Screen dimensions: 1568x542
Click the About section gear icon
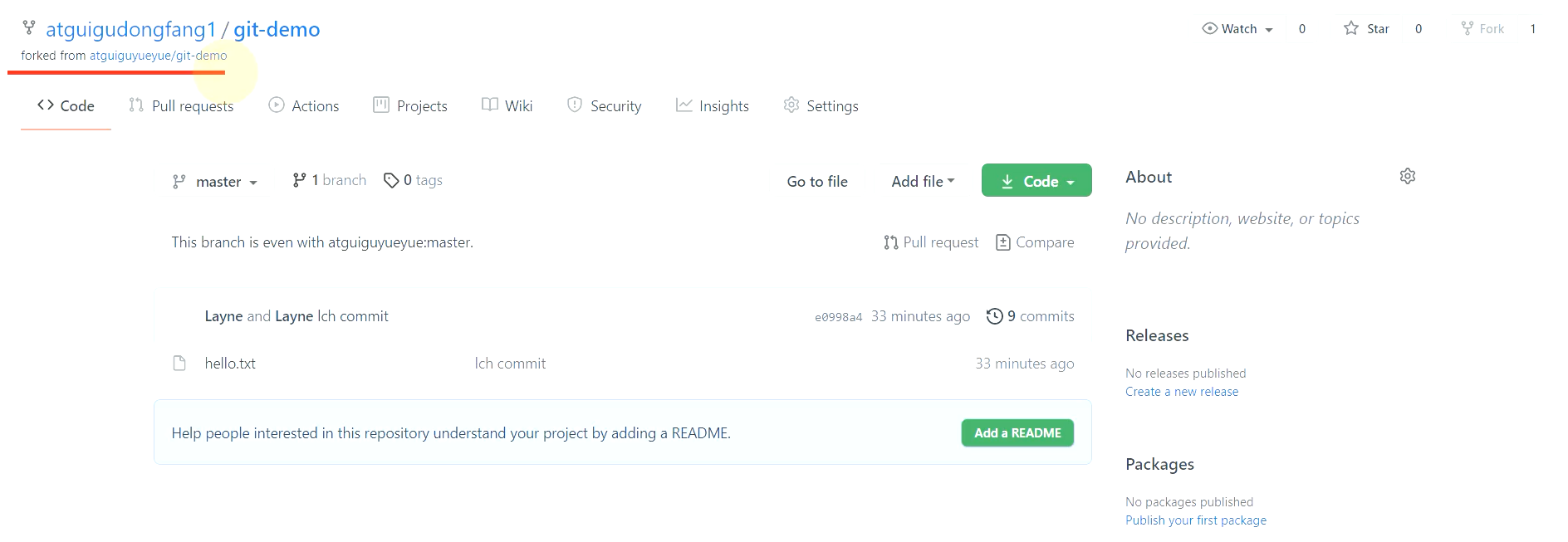point(1407,176)
